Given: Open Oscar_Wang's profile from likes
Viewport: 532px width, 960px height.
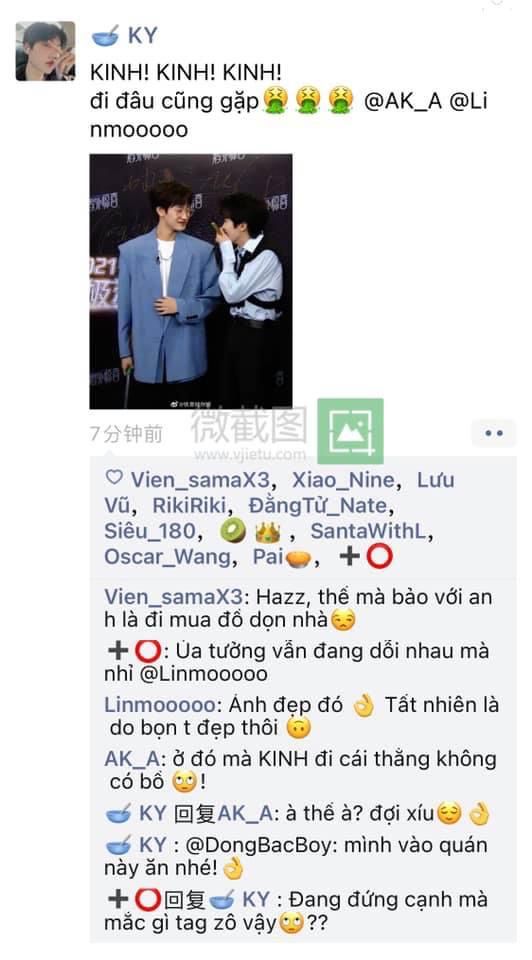Looking at the screenshot, I should pyautogui.click(x=167, y=557).
